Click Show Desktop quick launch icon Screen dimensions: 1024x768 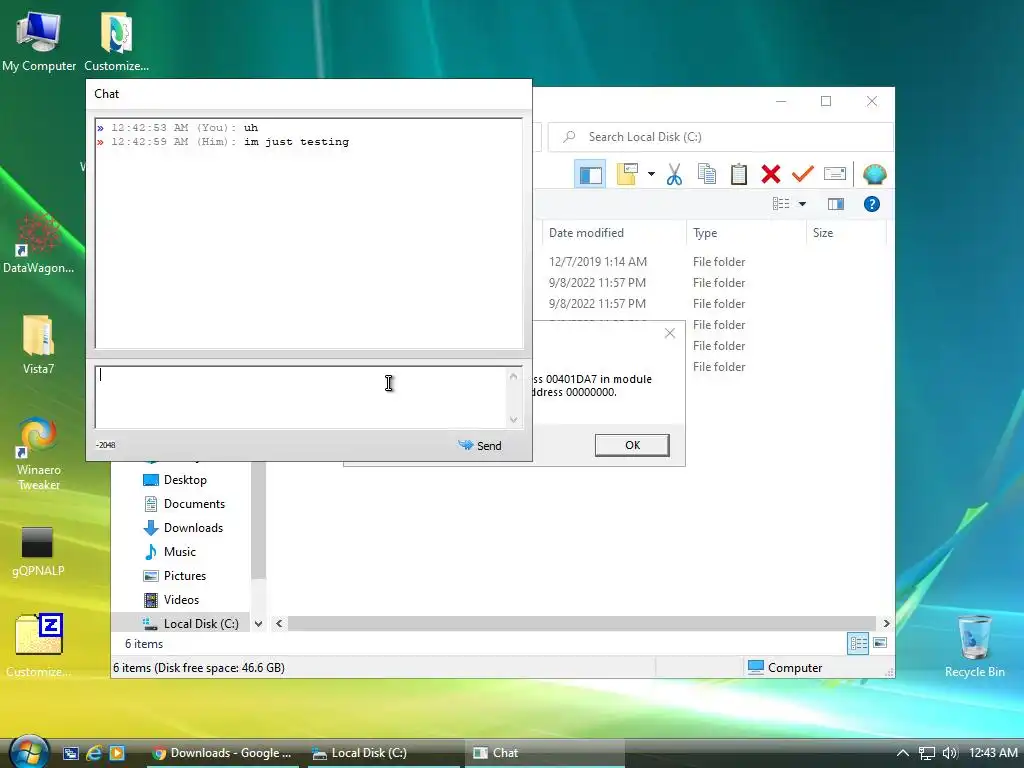coord(71,753)
